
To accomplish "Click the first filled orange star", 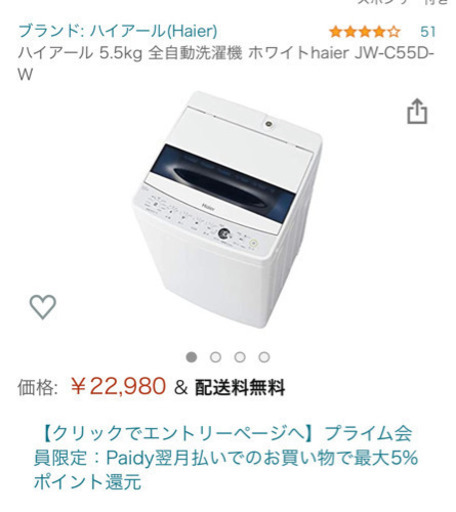I will click(335, 32).
